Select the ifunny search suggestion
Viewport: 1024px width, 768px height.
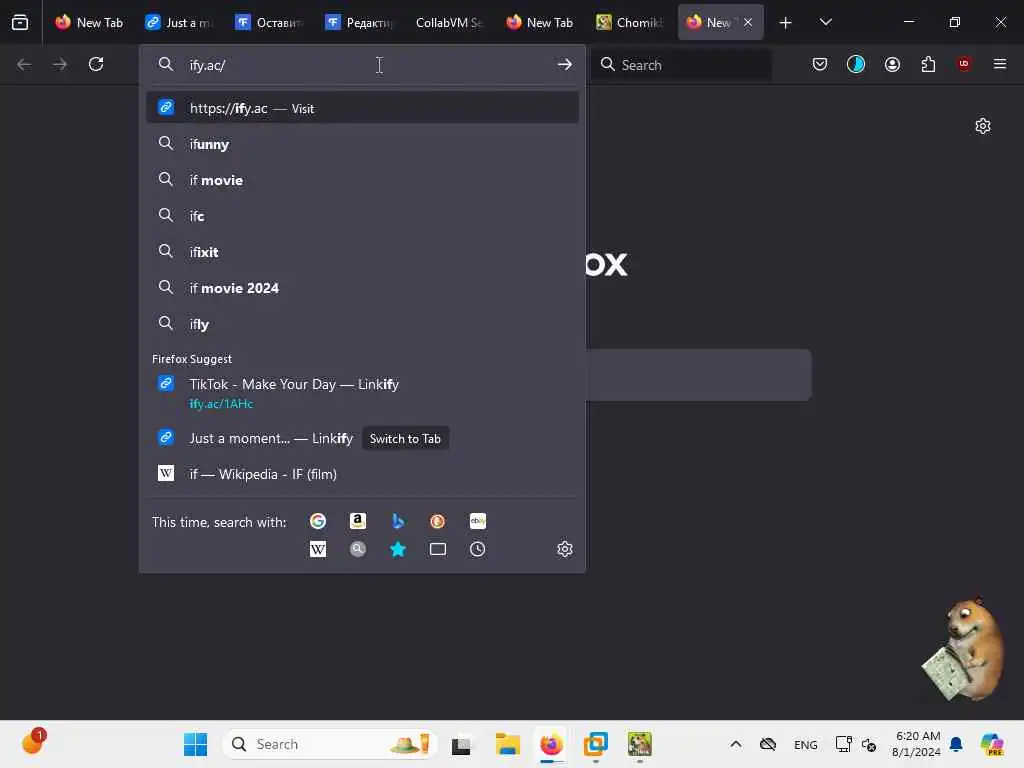[362, 144]
